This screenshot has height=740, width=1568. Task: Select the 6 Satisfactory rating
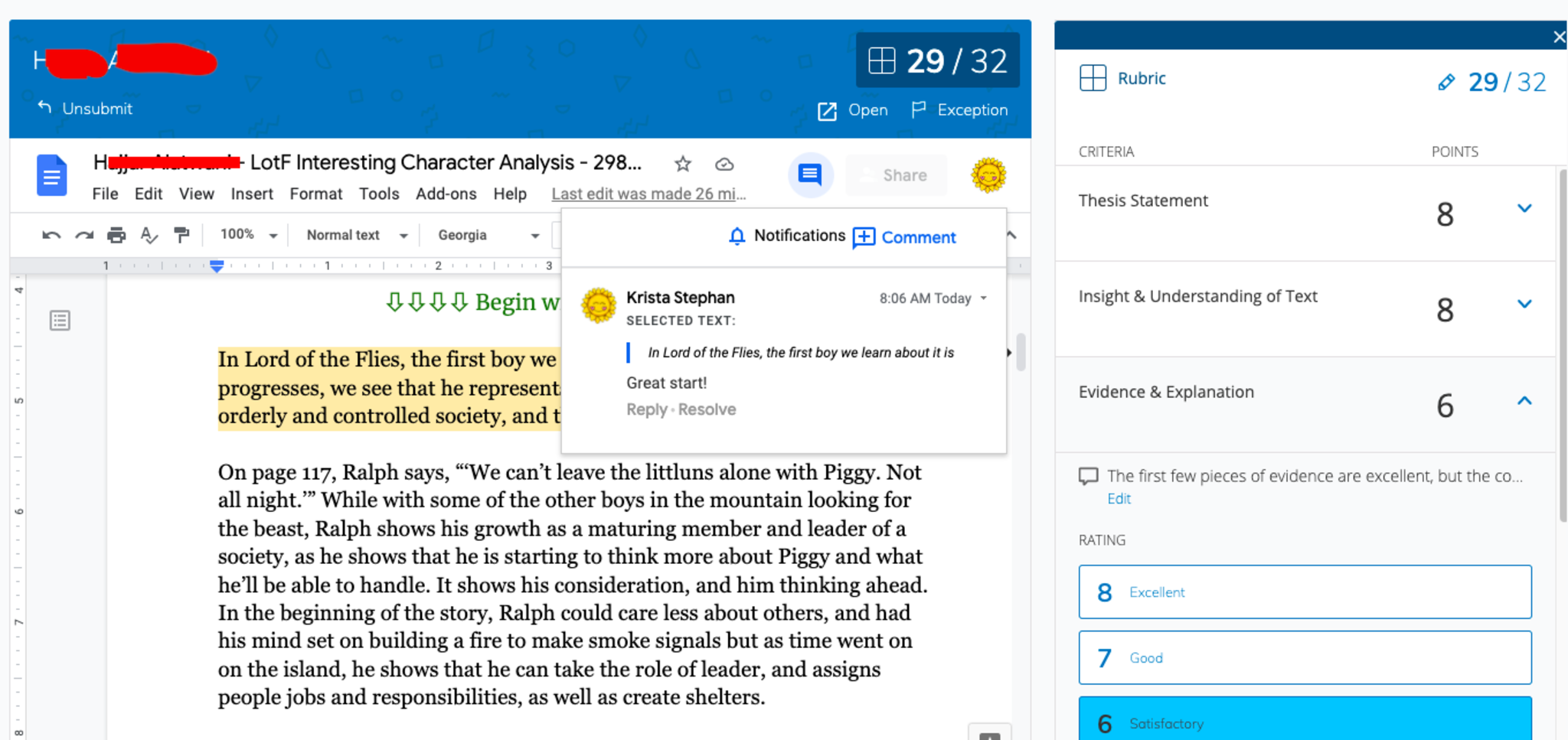click(x=1304, y=721)
